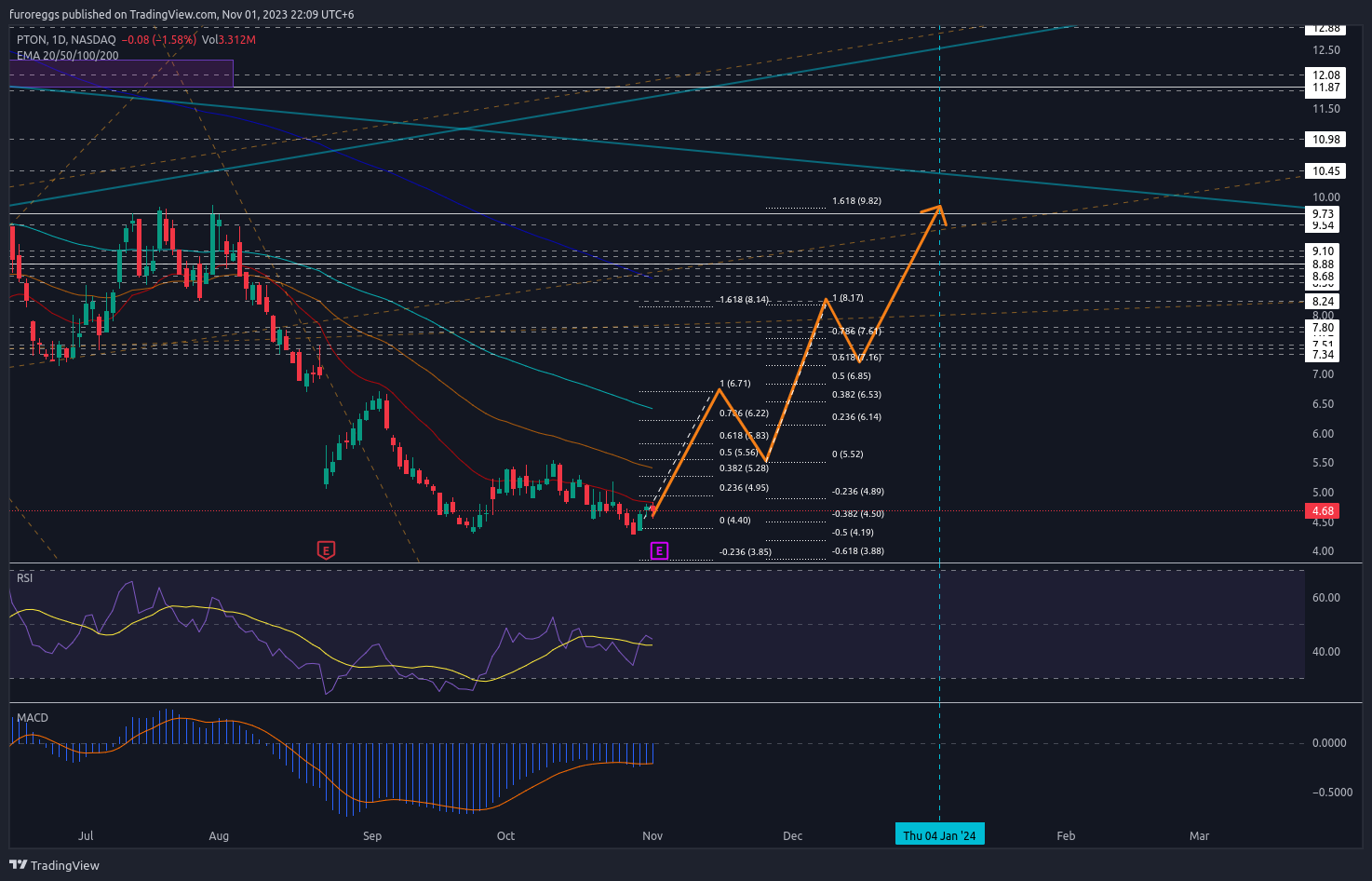The image size is (1372, 881).
Task: Click the RSI pane label
Action: pos(25,578)
